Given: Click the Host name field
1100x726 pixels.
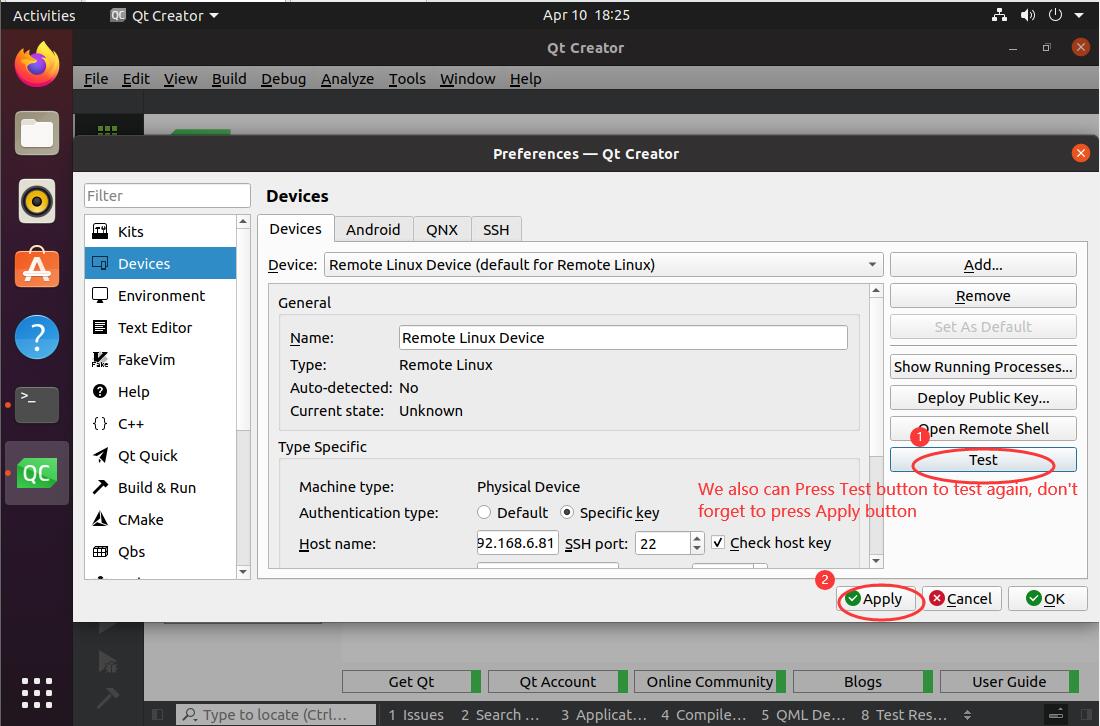Looking at the screenshot, I should coord(517,542).
